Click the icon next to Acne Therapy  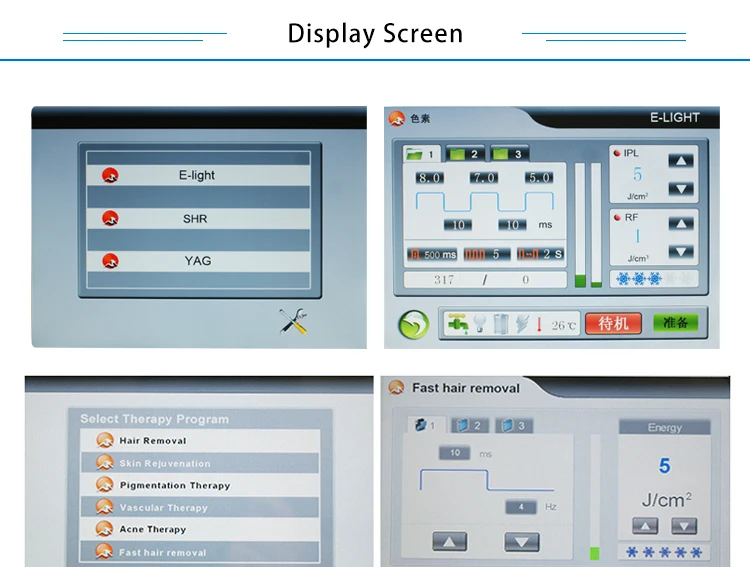pyautogui.click(x=105, y=529)
